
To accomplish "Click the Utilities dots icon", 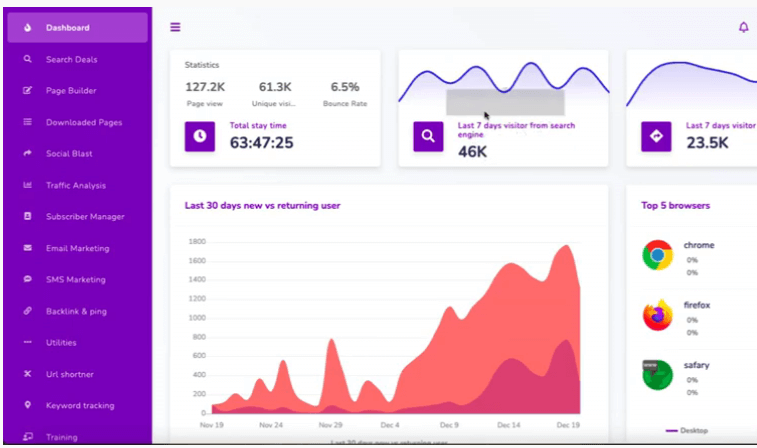I will tap(28, 342).
